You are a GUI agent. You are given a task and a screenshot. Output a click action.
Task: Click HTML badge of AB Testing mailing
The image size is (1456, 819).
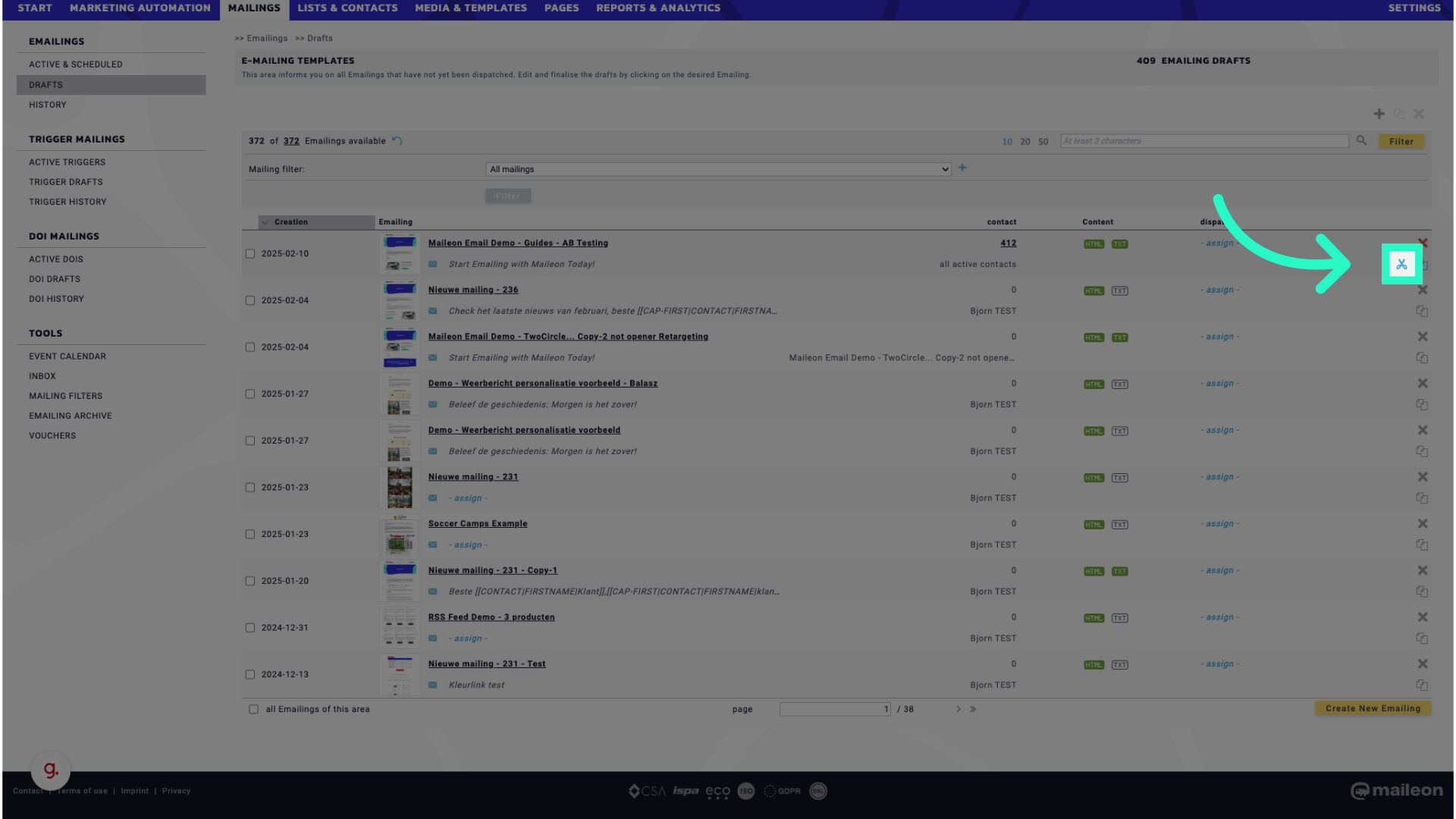(x=1094, y=243)
